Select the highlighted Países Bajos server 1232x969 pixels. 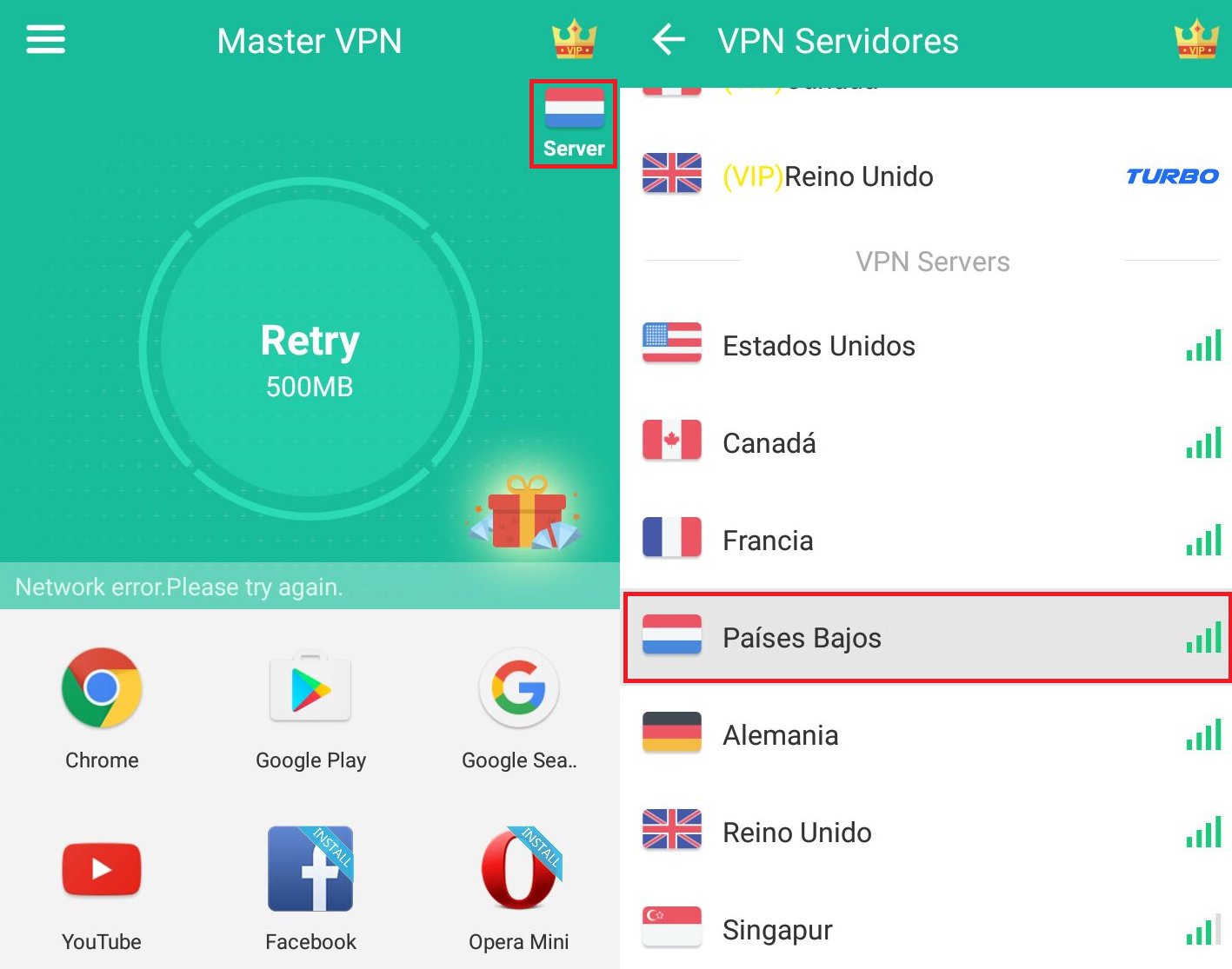tap(928, 638)
